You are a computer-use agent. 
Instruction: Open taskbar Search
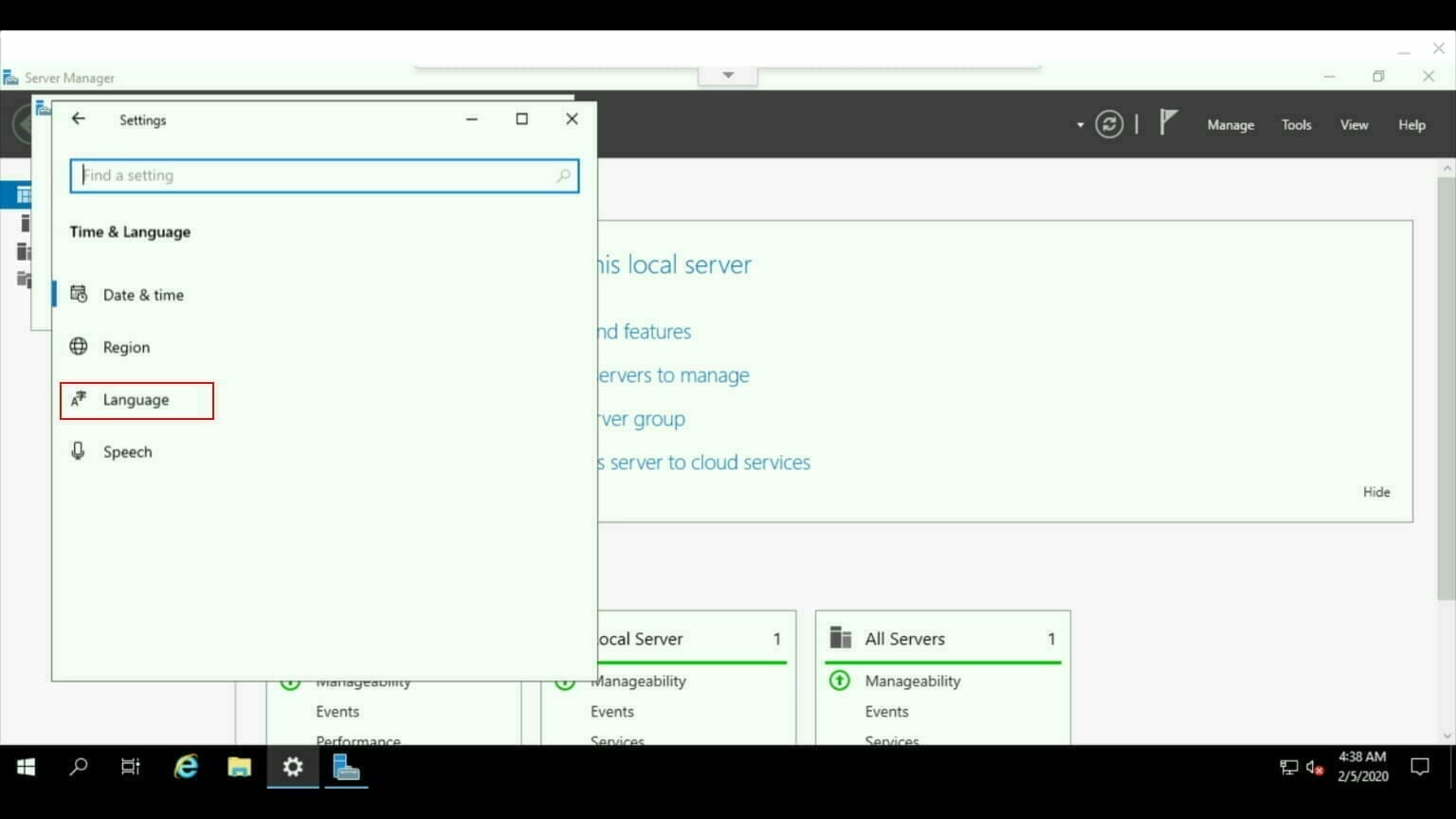point(79,768)
